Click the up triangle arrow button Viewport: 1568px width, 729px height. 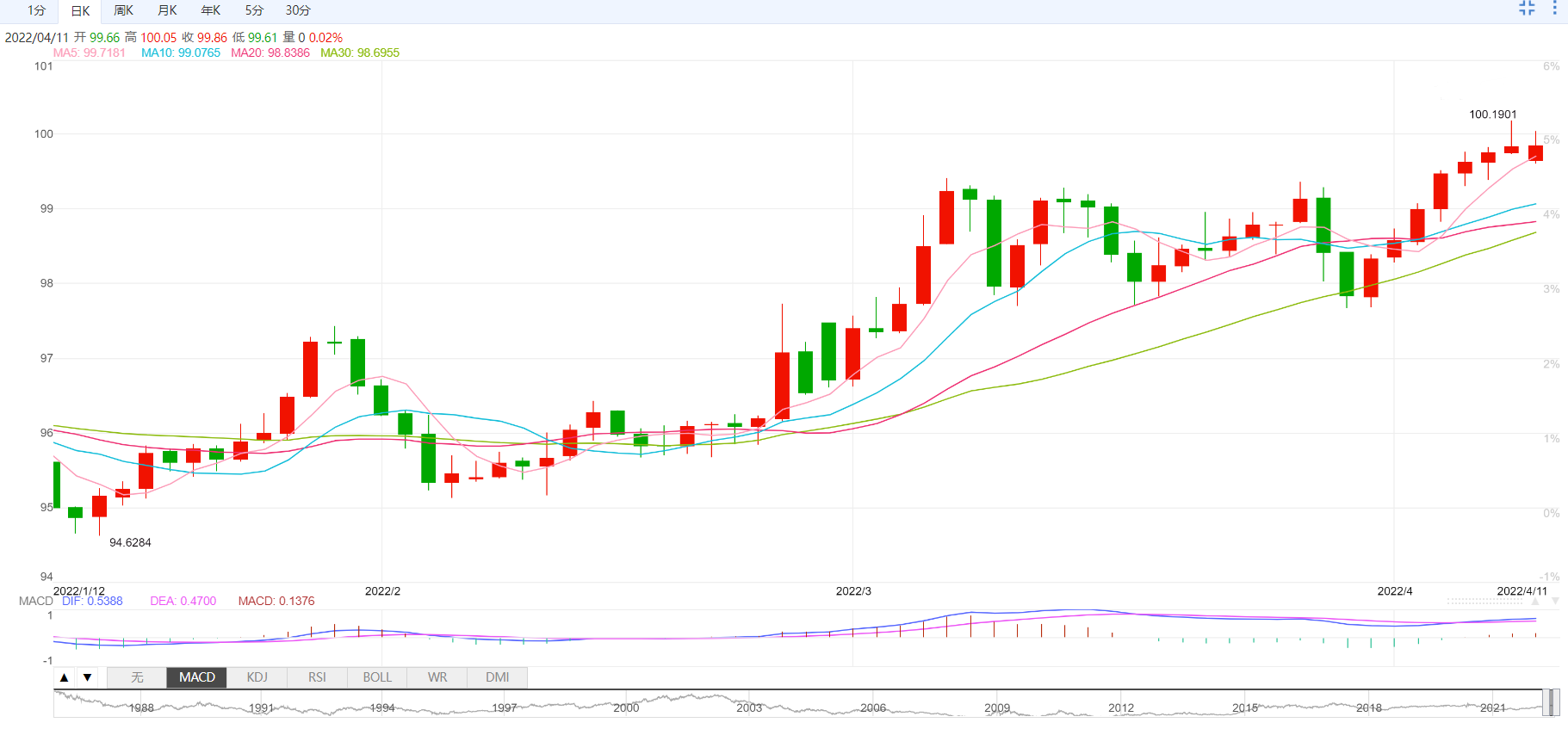(x=65, y=677)
